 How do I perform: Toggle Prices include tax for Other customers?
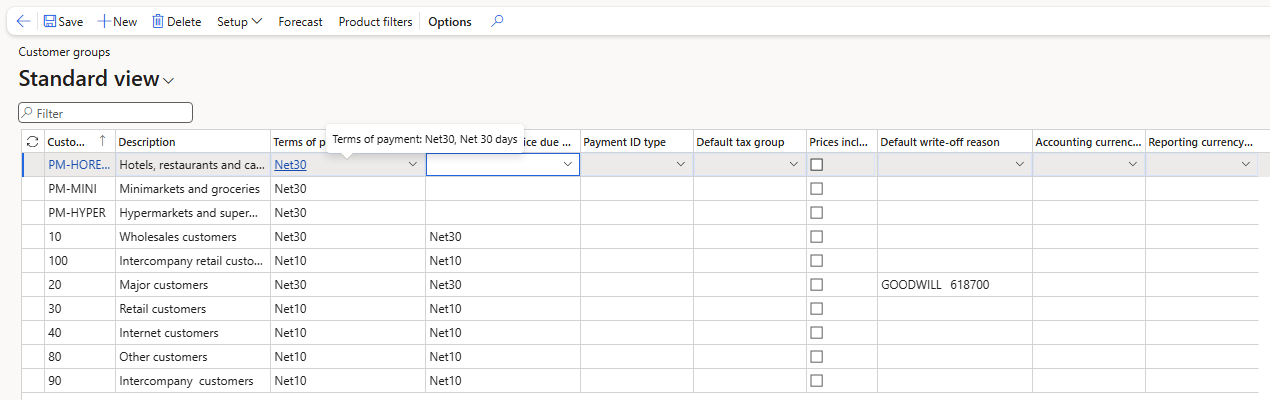tap(817, 357)
